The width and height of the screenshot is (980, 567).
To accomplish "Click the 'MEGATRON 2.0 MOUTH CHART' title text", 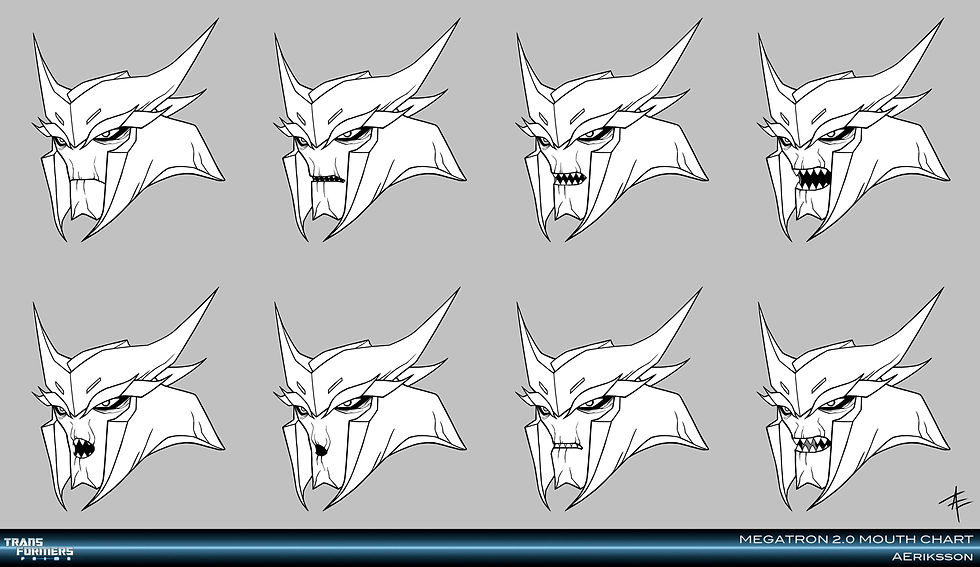I will tap(856, 539).
